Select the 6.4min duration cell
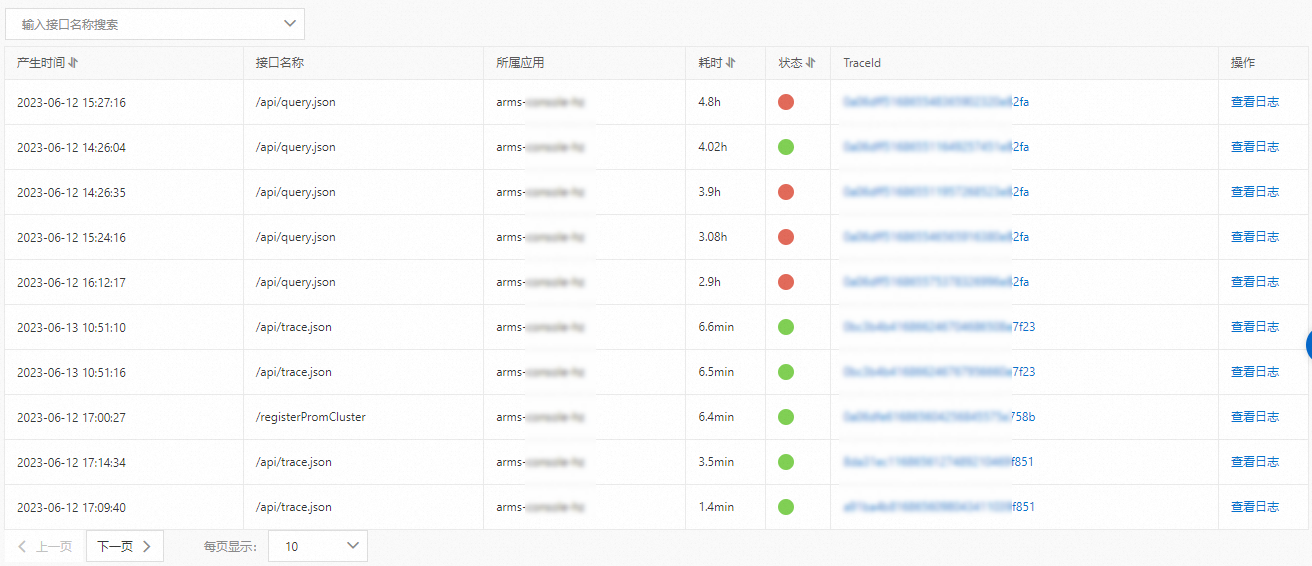The height and width of the screenshot is (566, 1312). coord(716,417)
